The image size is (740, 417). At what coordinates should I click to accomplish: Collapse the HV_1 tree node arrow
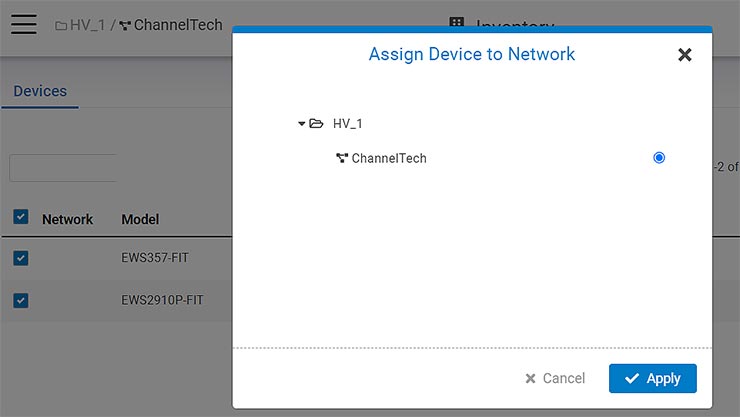(x=301, y=124)
